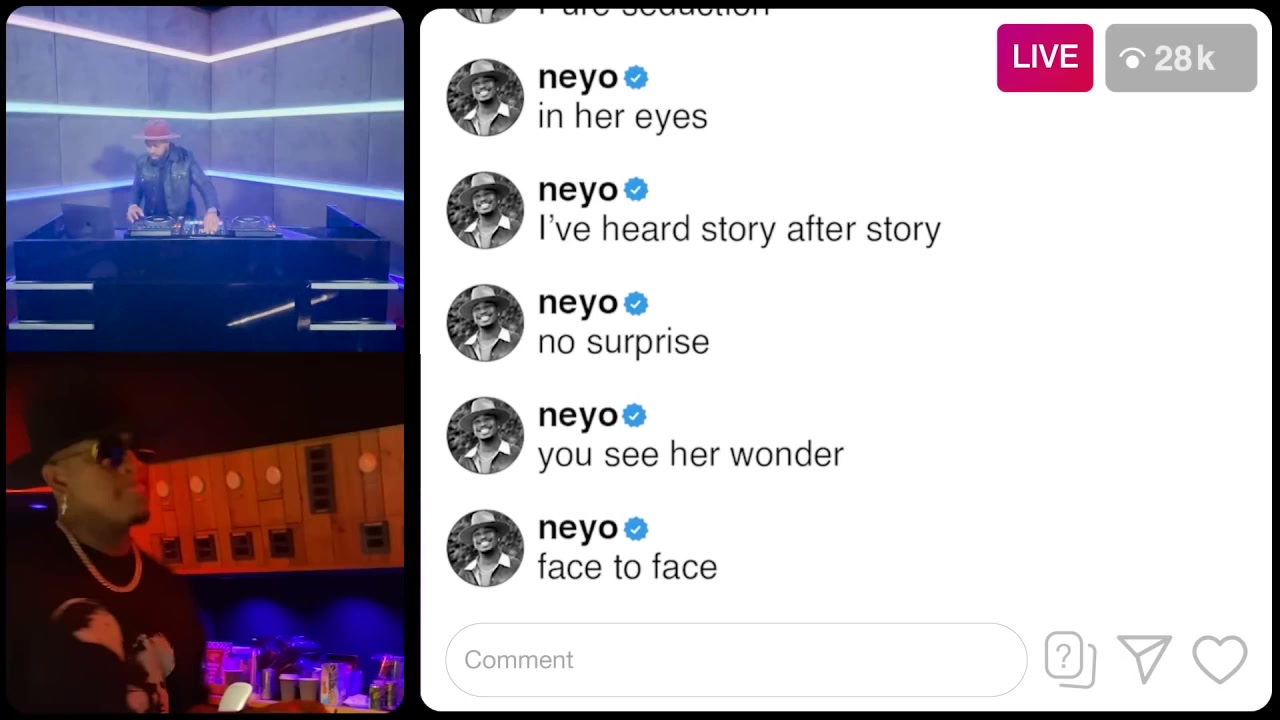Click neyo username above 'face to face'
Viewport: 1280px width, 720px height.
pyautogui.click(x=578, y=528)
